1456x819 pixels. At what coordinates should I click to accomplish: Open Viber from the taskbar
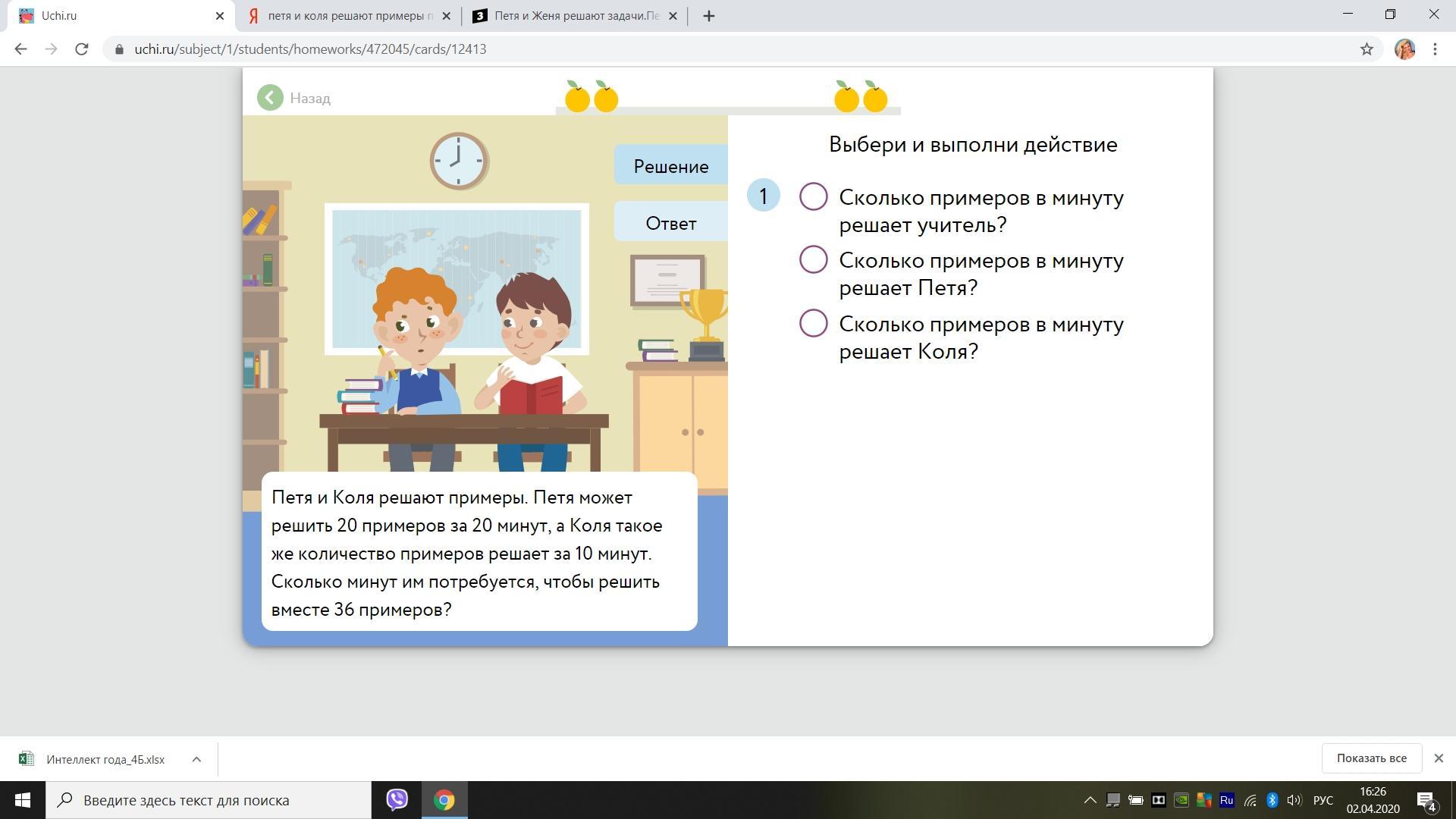(397, 800)
